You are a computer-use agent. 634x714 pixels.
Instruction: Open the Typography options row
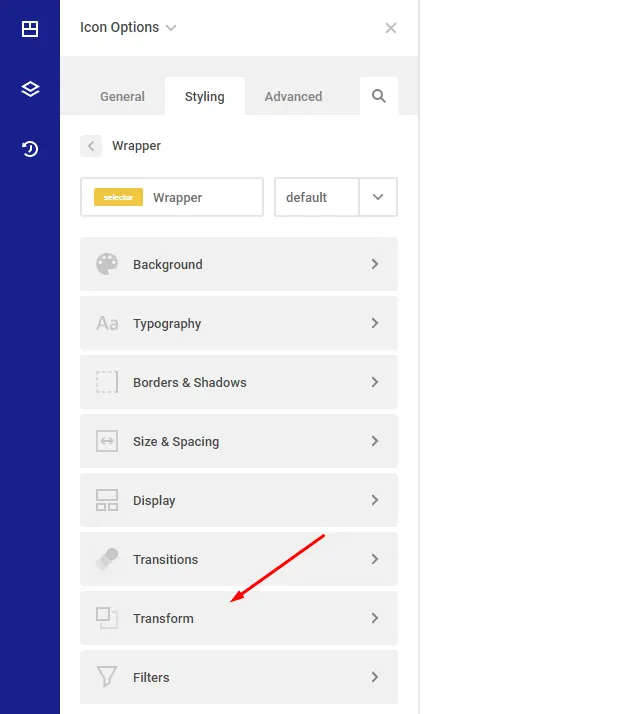point(239,323)
